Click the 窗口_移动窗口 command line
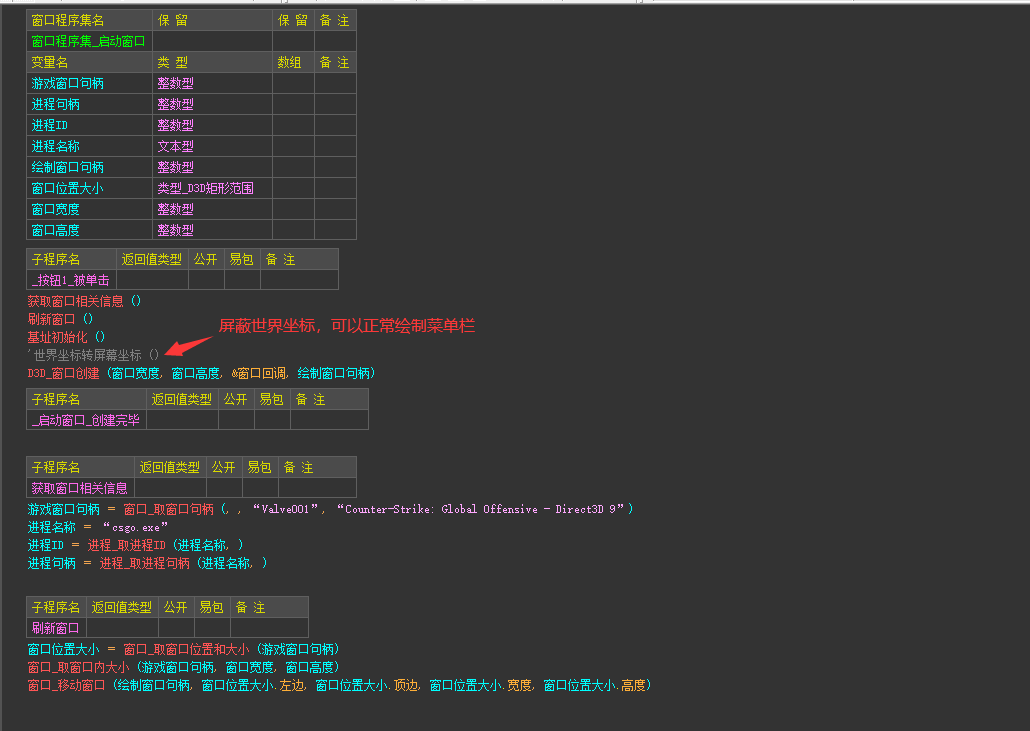 [x=339, y=686]
